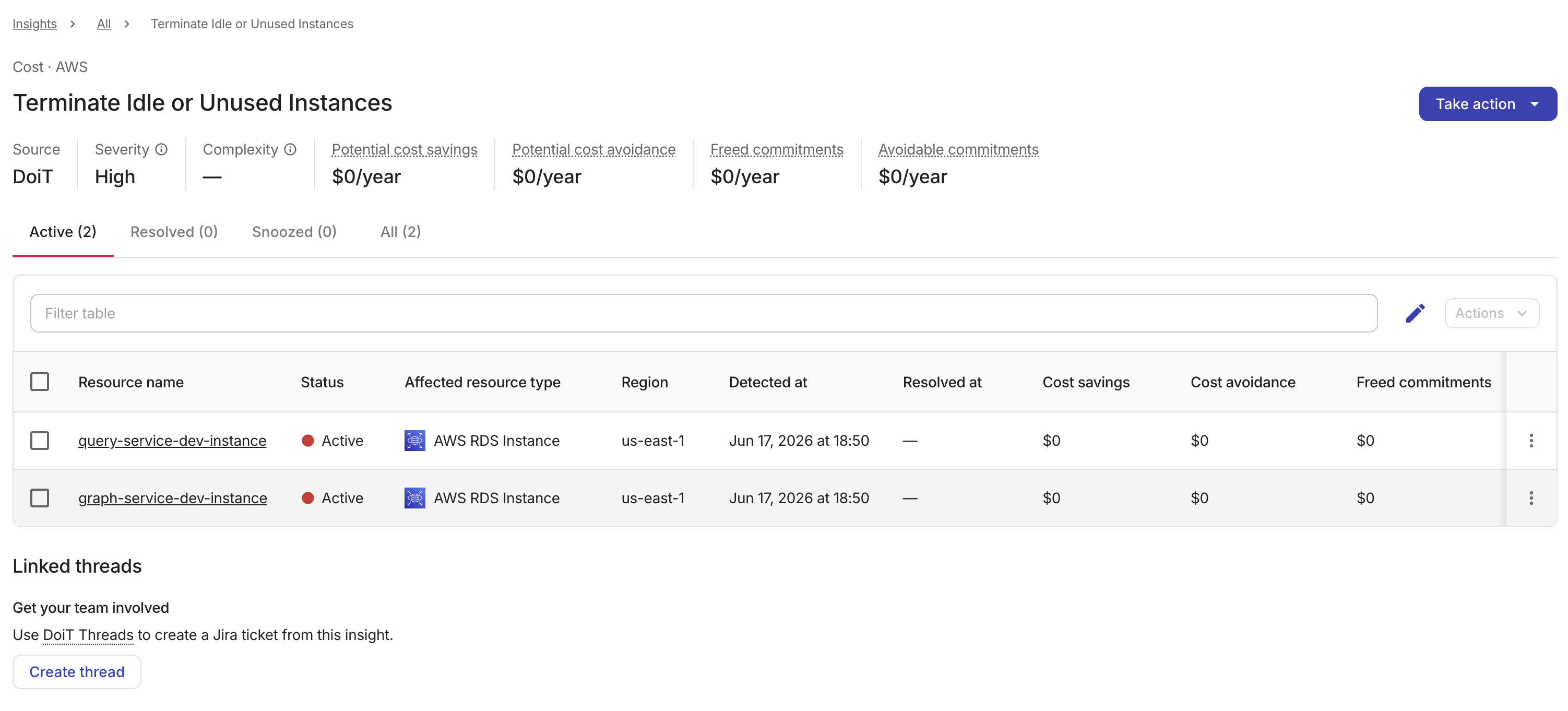
Task: Check the query-service-dev-instance row checkbox
Action: 40,441
